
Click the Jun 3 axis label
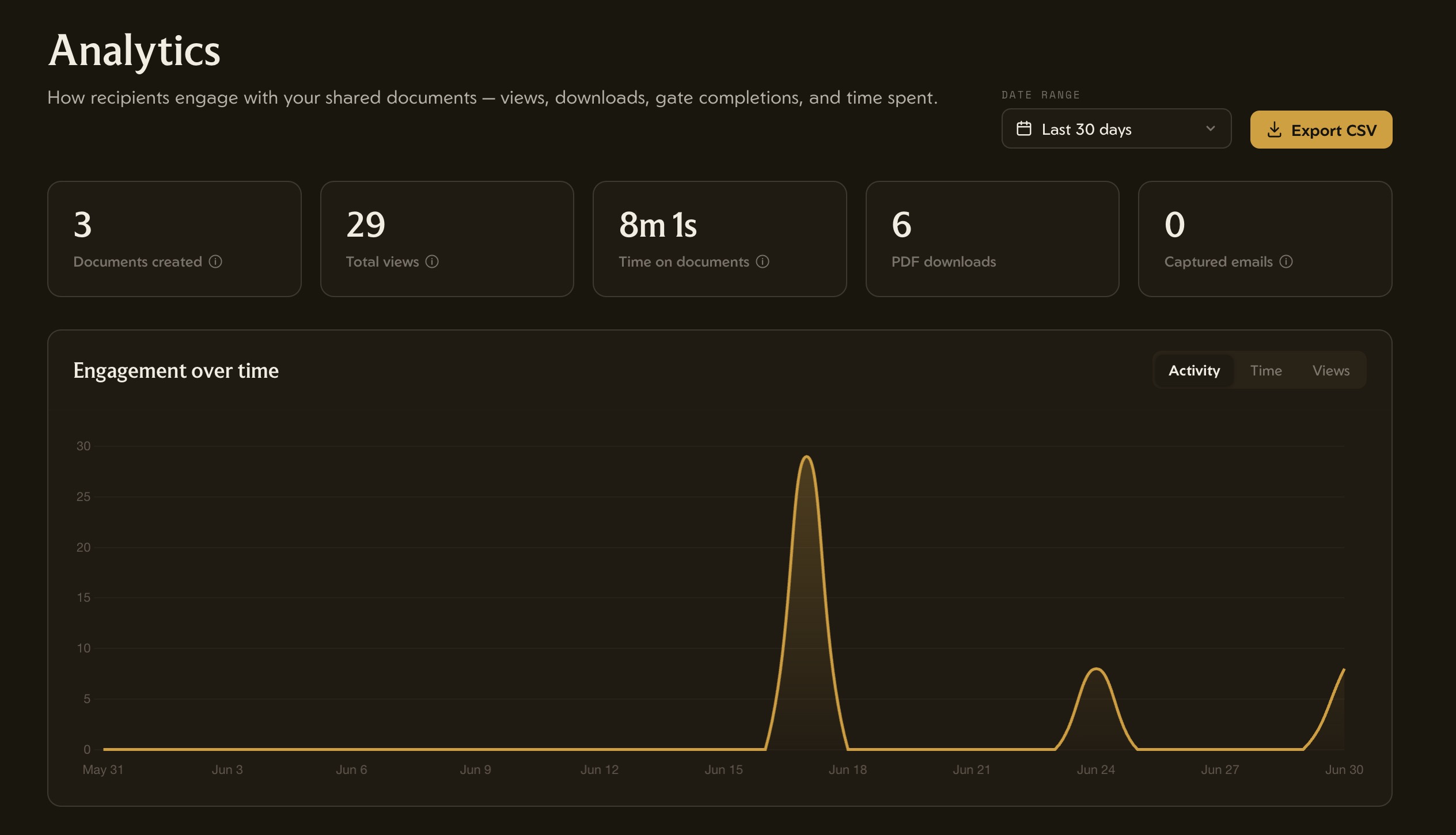coord(227,769)
